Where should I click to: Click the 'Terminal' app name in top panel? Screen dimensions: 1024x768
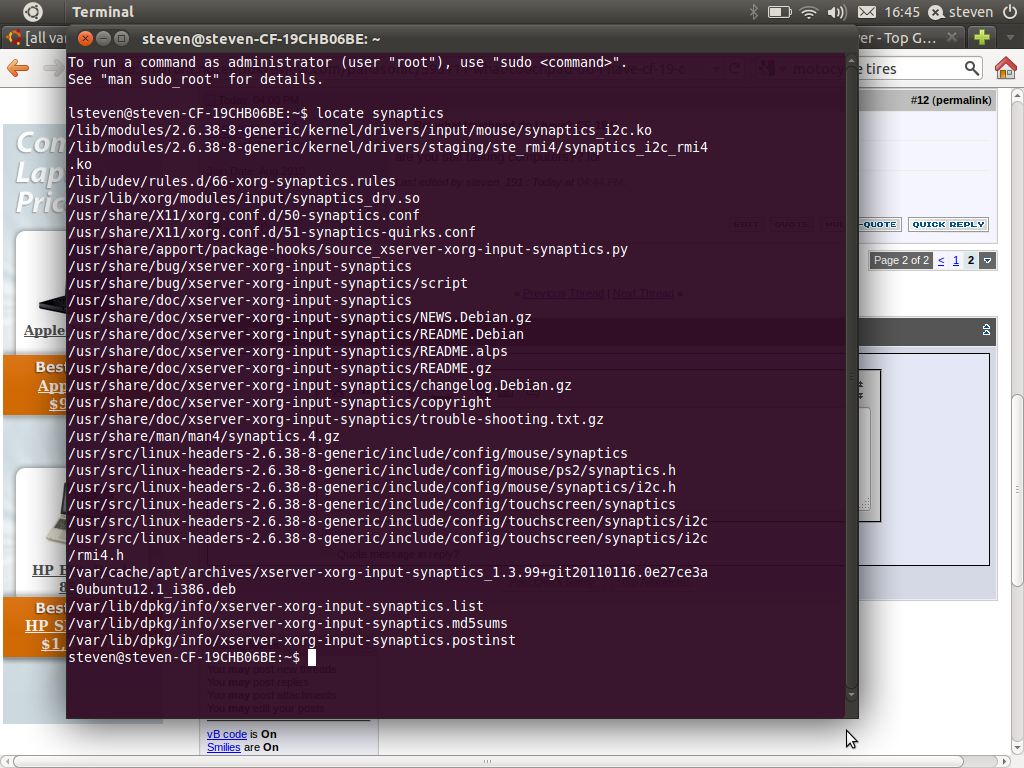coord(103,12)
